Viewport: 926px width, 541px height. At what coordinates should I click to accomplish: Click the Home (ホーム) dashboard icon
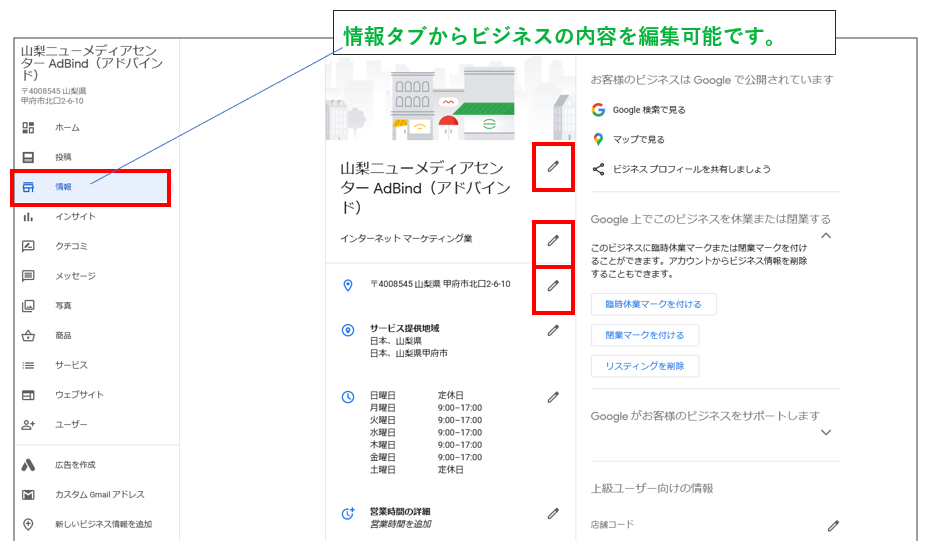click(28, 128)
